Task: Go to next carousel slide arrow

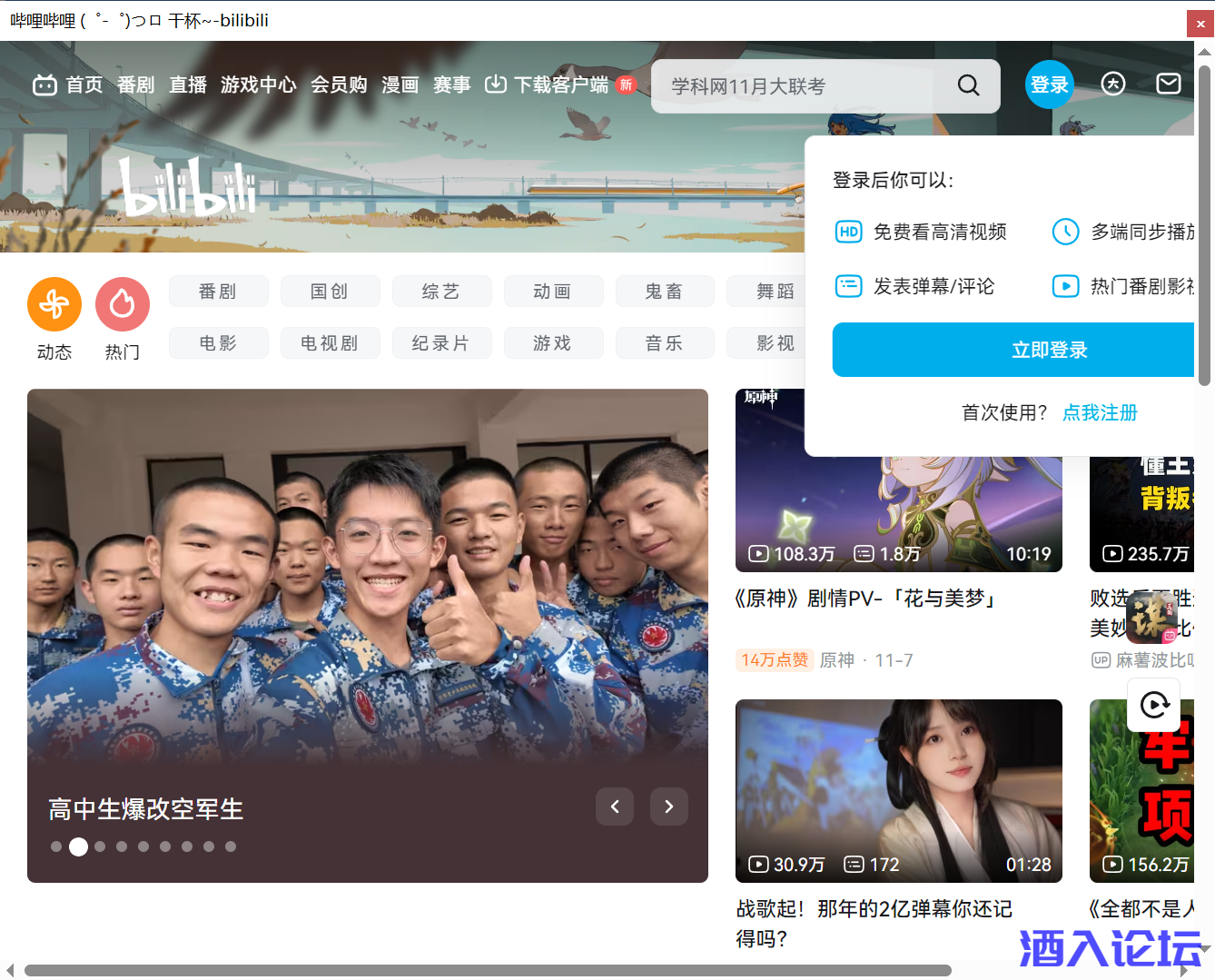Action: [669, 807]
